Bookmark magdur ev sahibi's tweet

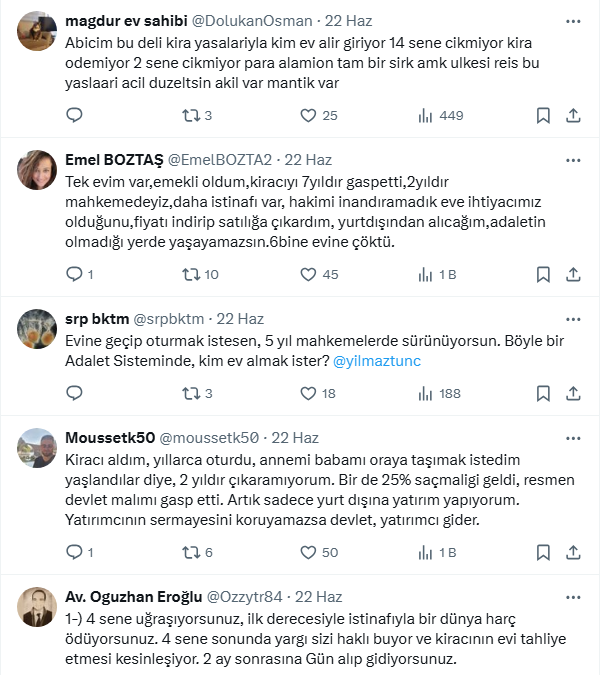click(543, 116)
